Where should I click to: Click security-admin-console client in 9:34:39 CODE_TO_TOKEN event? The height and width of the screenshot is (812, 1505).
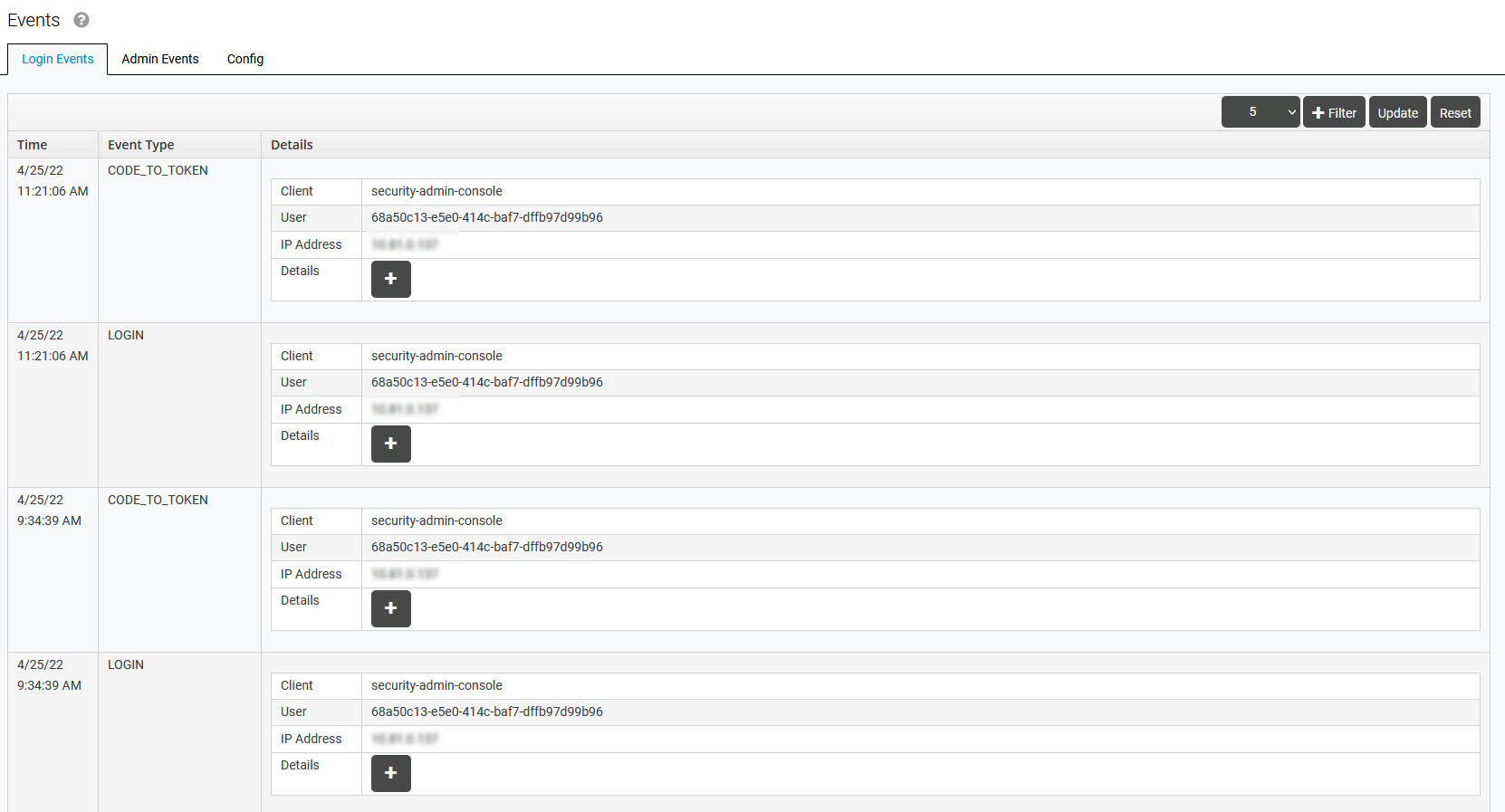(436, 521)
